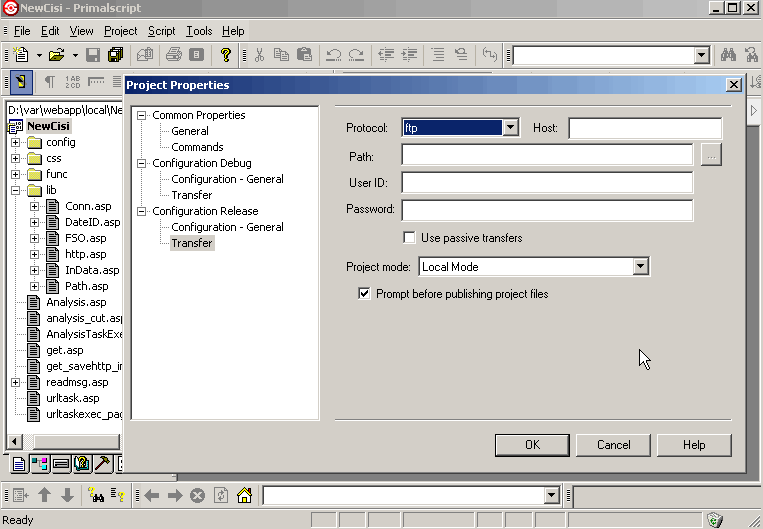This screenshot has height=529, width=763.
Task: Select Commands in the properties tree
Action: pos(197,147)
